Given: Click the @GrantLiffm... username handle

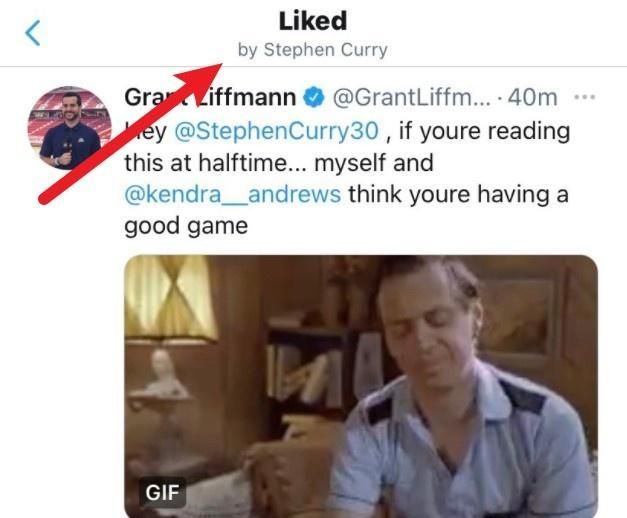Looking at the screenshot, I should point(410,98).
